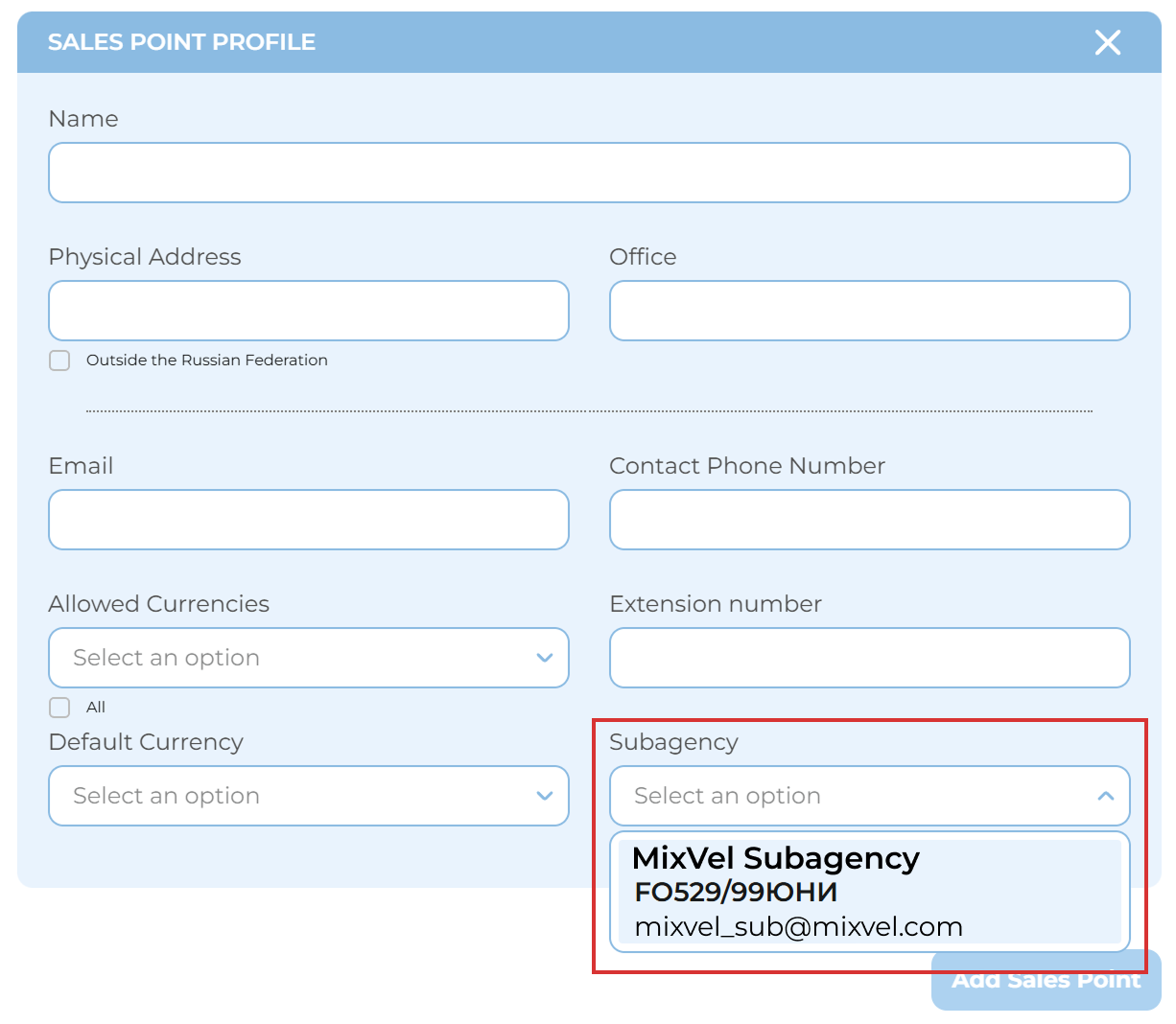Click the 'Outside the Russian Federation' label text

pos(206,361)
